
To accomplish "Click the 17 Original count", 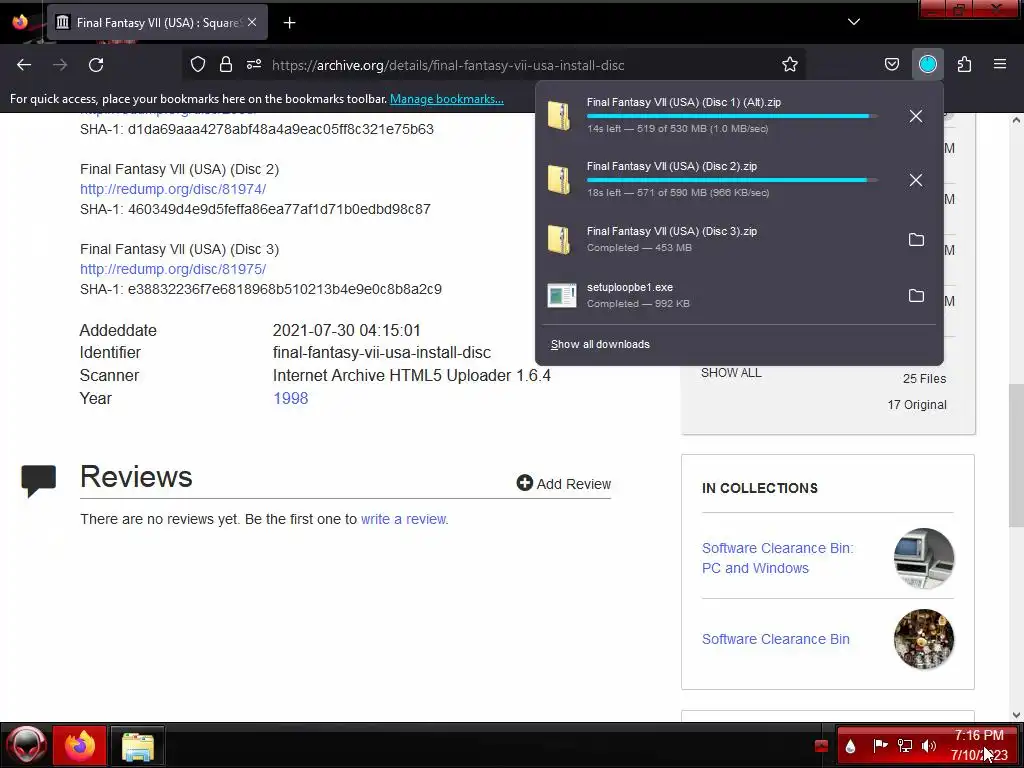I will click(917, 405).
